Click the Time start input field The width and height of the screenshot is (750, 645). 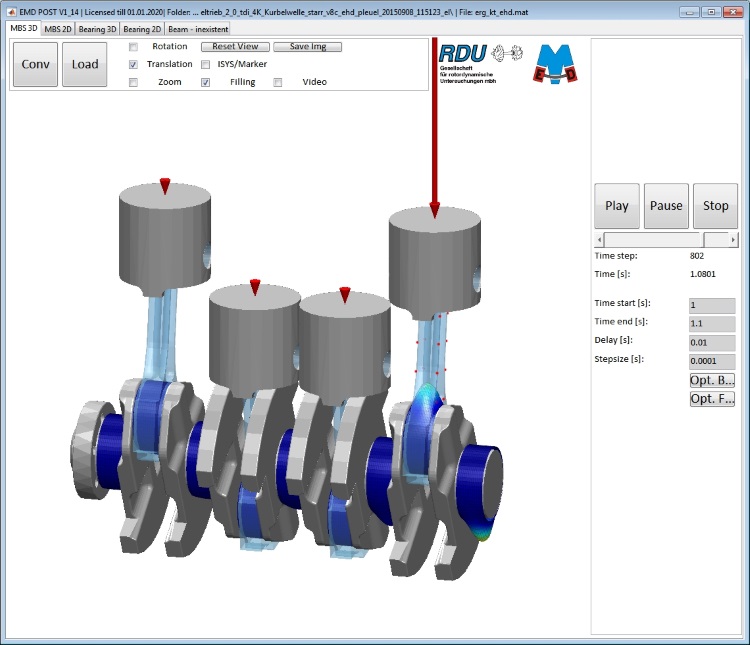coord(712,304)
